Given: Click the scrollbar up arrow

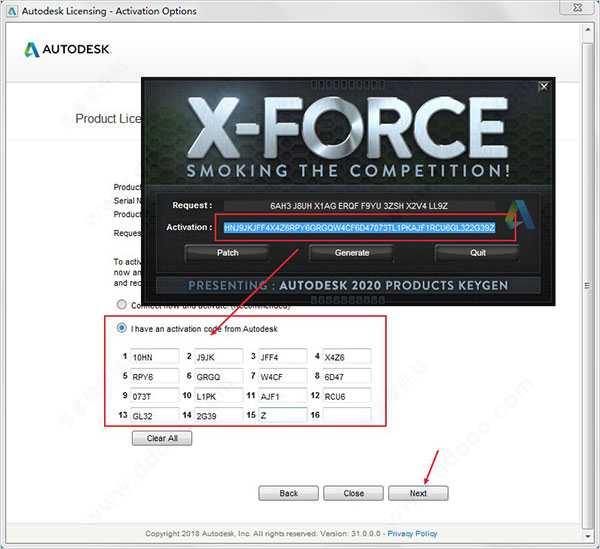Looking at the screenshot, I should click(588, 30).
